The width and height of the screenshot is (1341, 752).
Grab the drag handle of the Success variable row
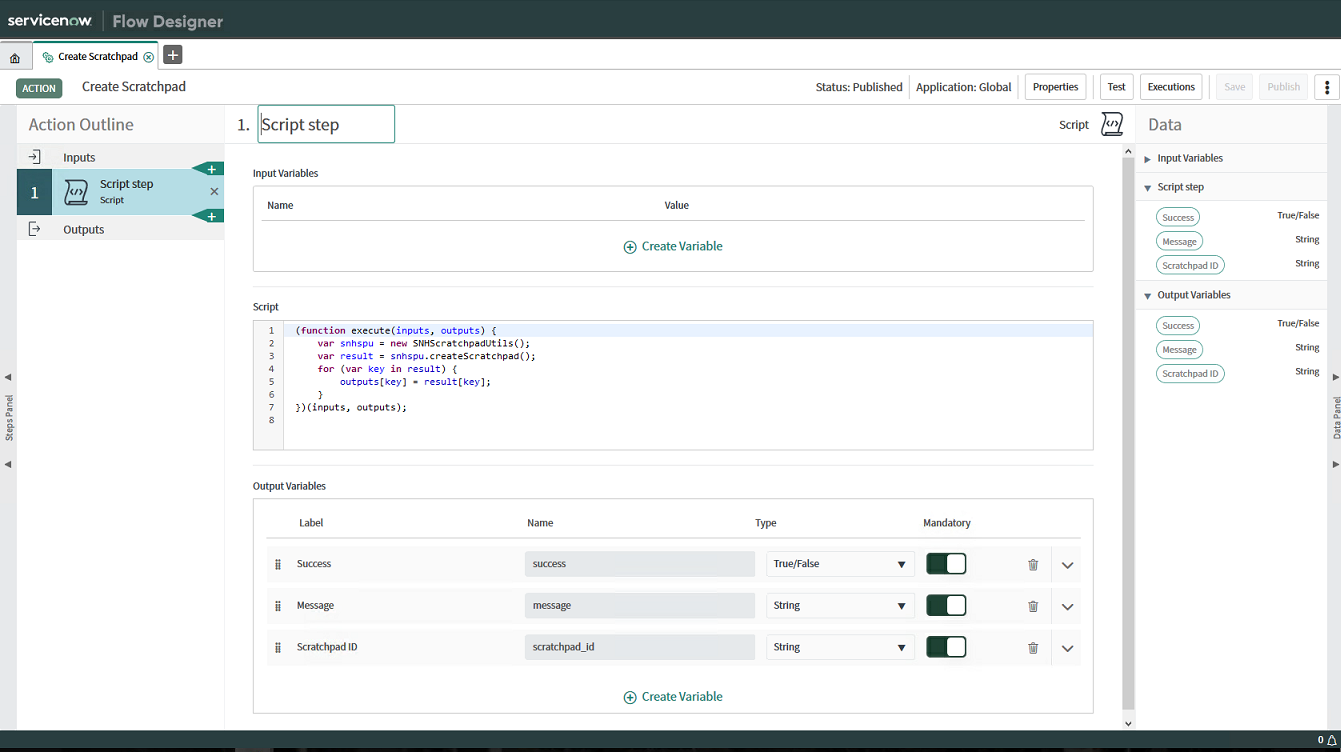pyautogui.click(x=278, y=564)
